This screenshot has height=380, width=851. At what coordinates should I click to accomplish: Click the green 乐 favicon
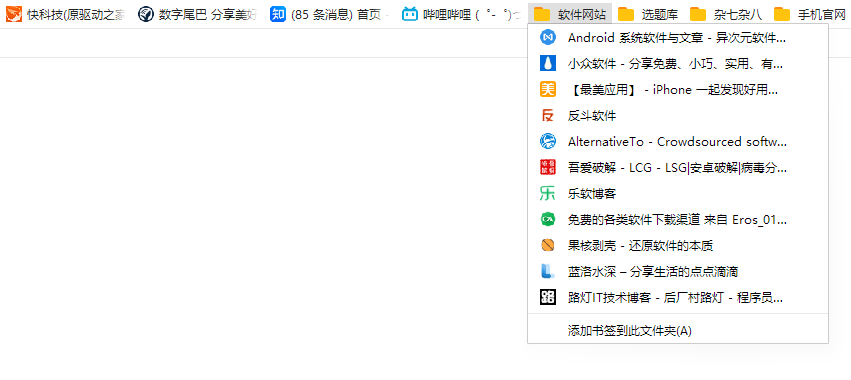coord(548,194)
